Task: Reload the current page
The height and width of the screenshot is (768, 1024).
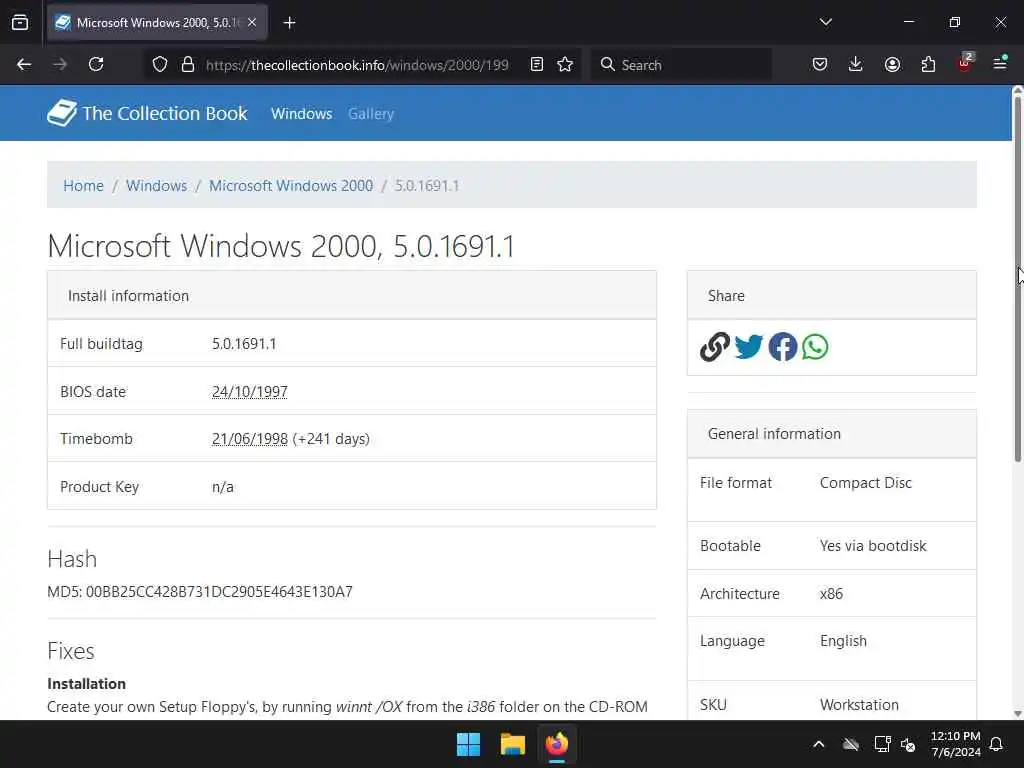Action: pyautogui.click(x=96, y=65)
